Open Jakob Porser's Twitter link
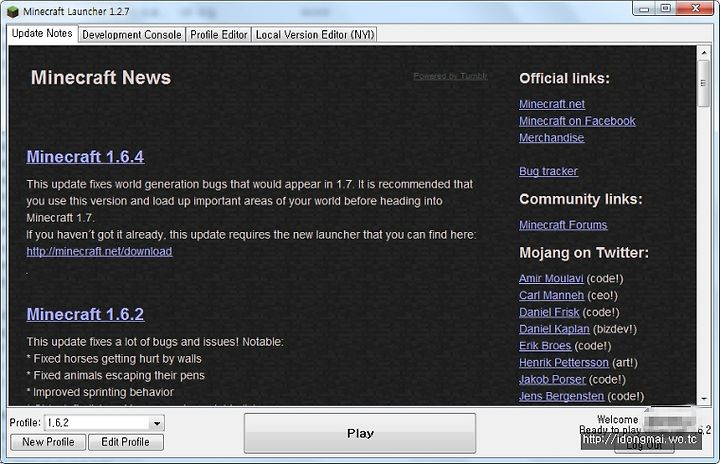 coord(552,379)
